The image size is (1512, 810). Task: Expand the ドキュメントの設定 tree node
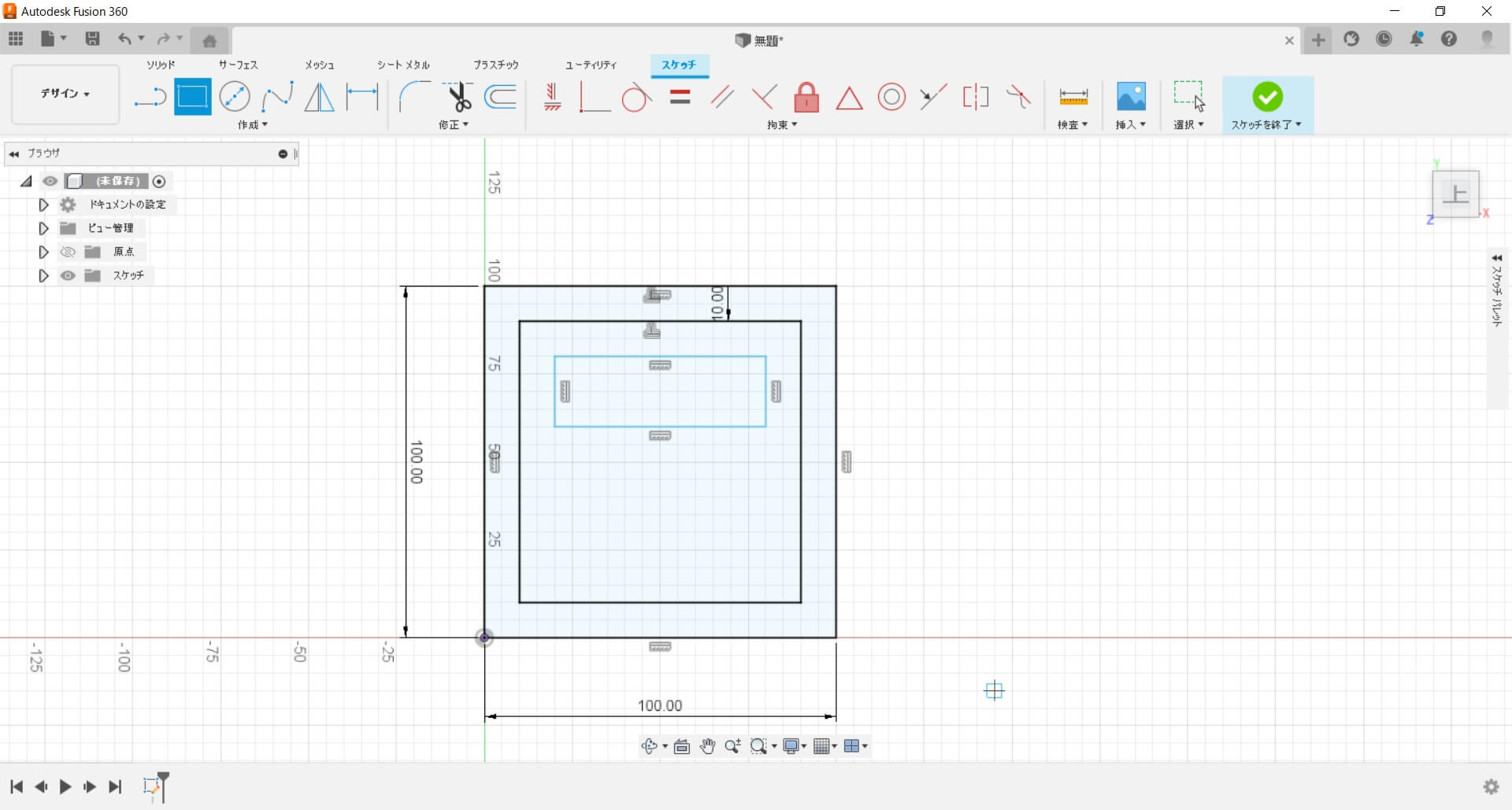(43, 205)
